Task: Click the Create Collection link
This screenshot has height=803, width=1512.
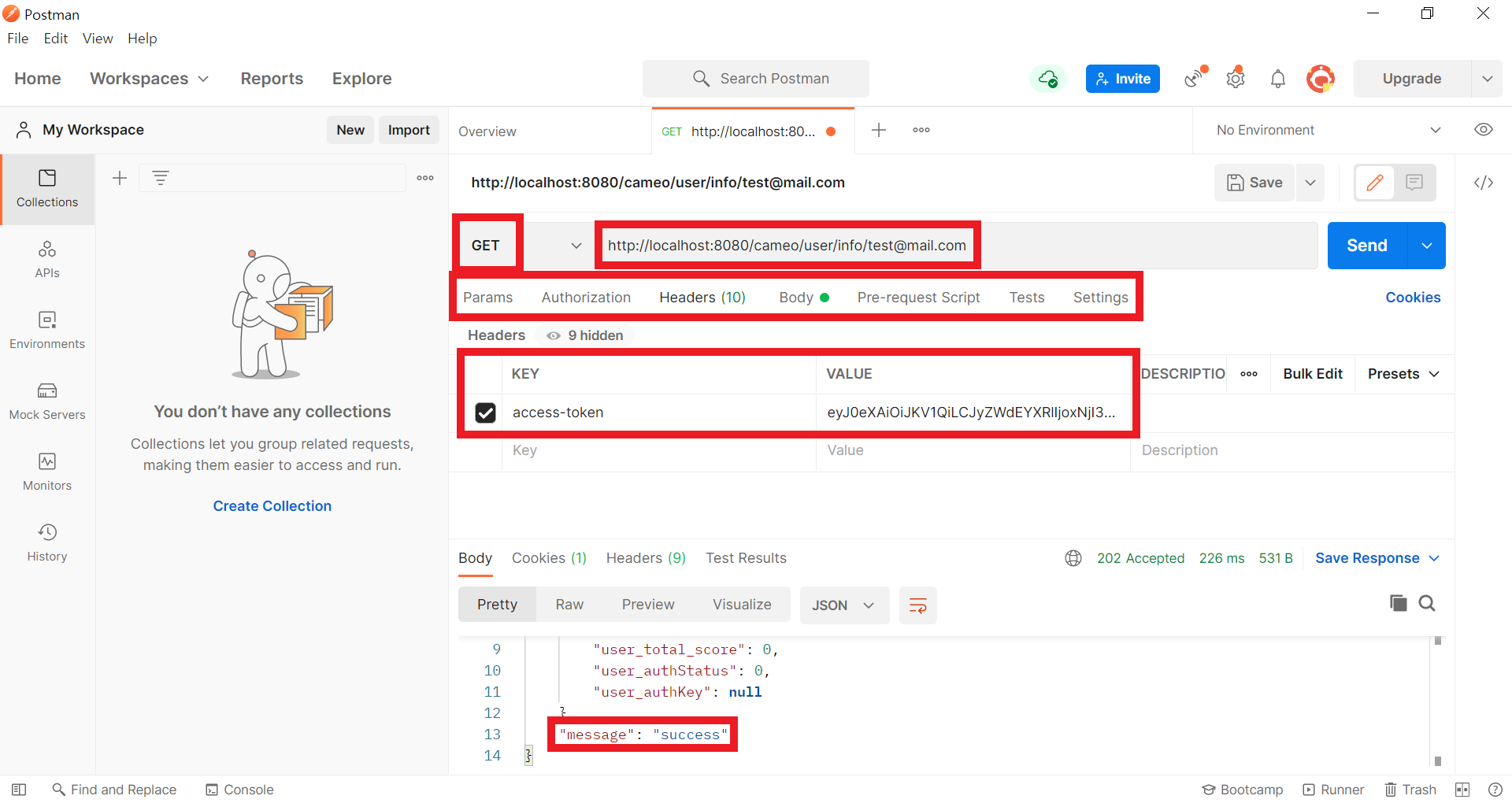Action: click(x=272, y=506)
